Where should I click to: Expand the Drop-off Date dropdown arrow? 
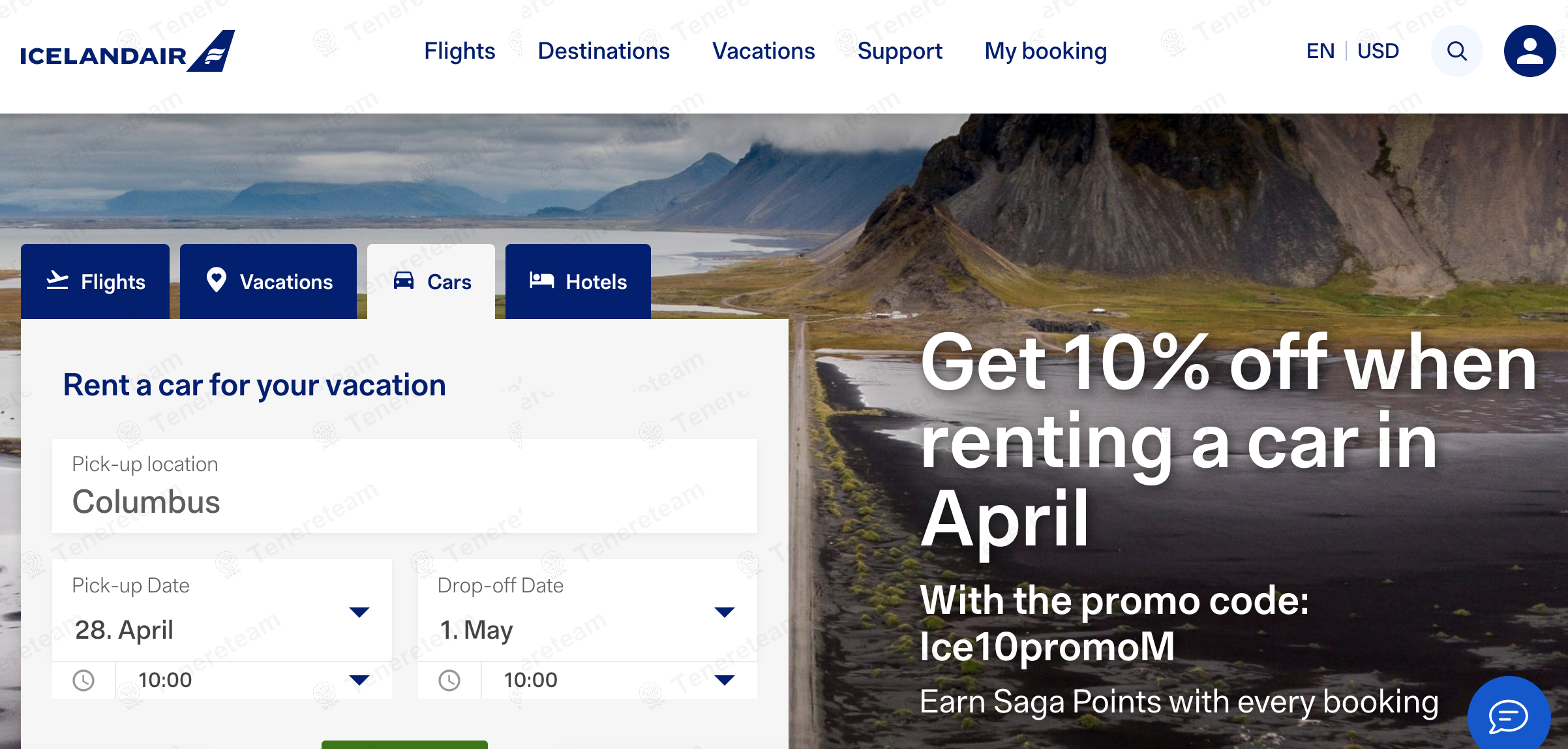pyautogui.click(x=724, y=612)
